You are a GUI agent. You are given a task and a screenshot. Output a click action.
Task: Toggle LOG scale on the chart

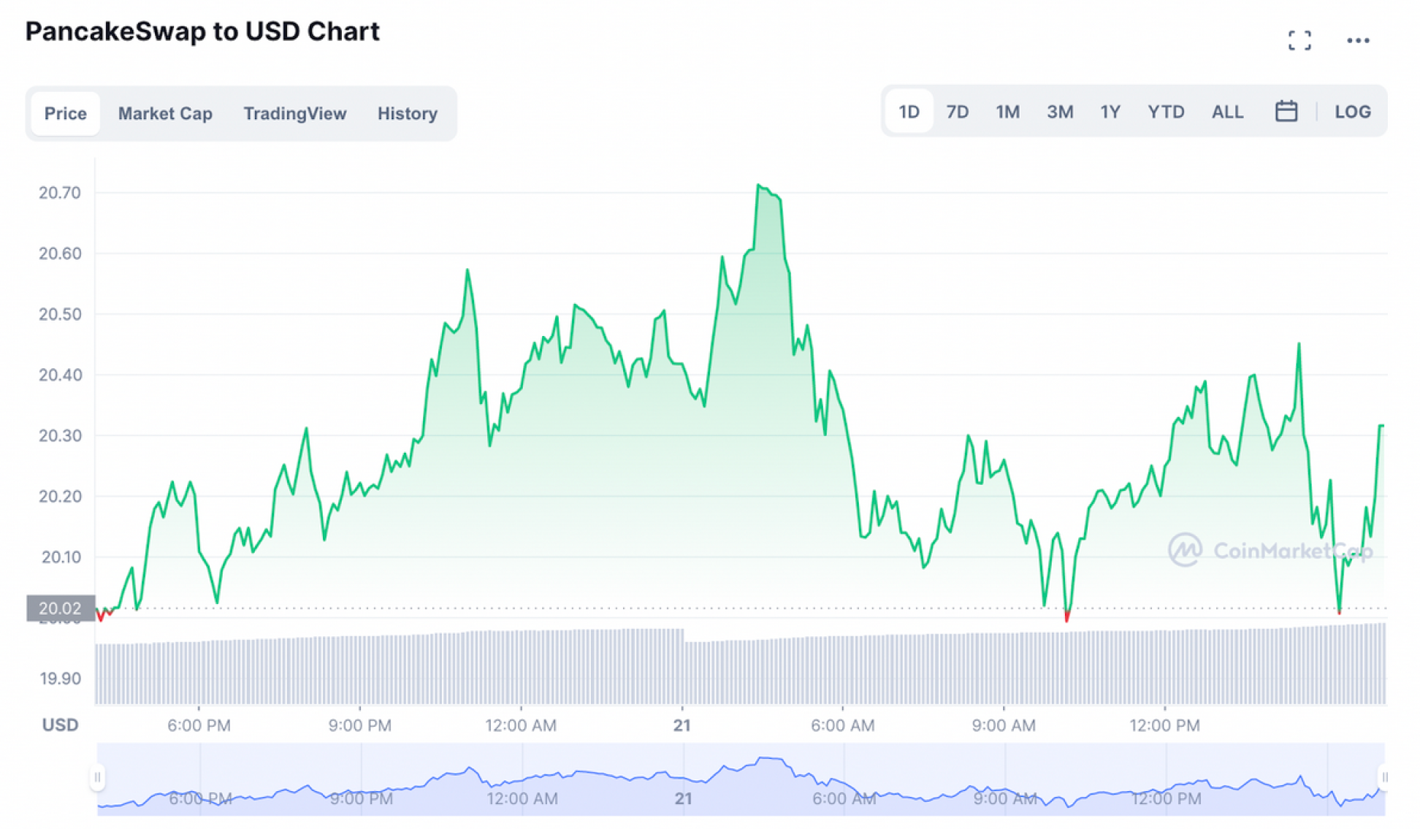pyautogui.click(x=1352, y=112)
